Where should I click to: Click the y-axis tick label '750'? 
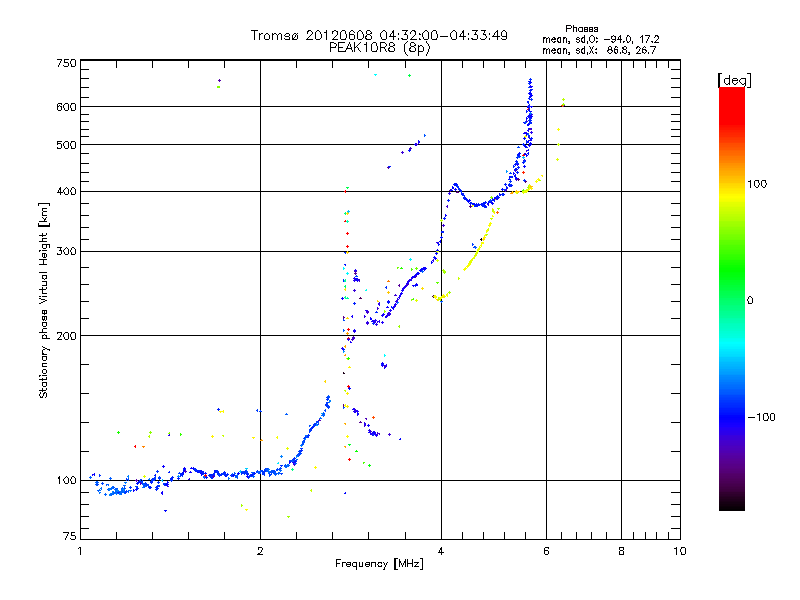[x=66, y=63]
